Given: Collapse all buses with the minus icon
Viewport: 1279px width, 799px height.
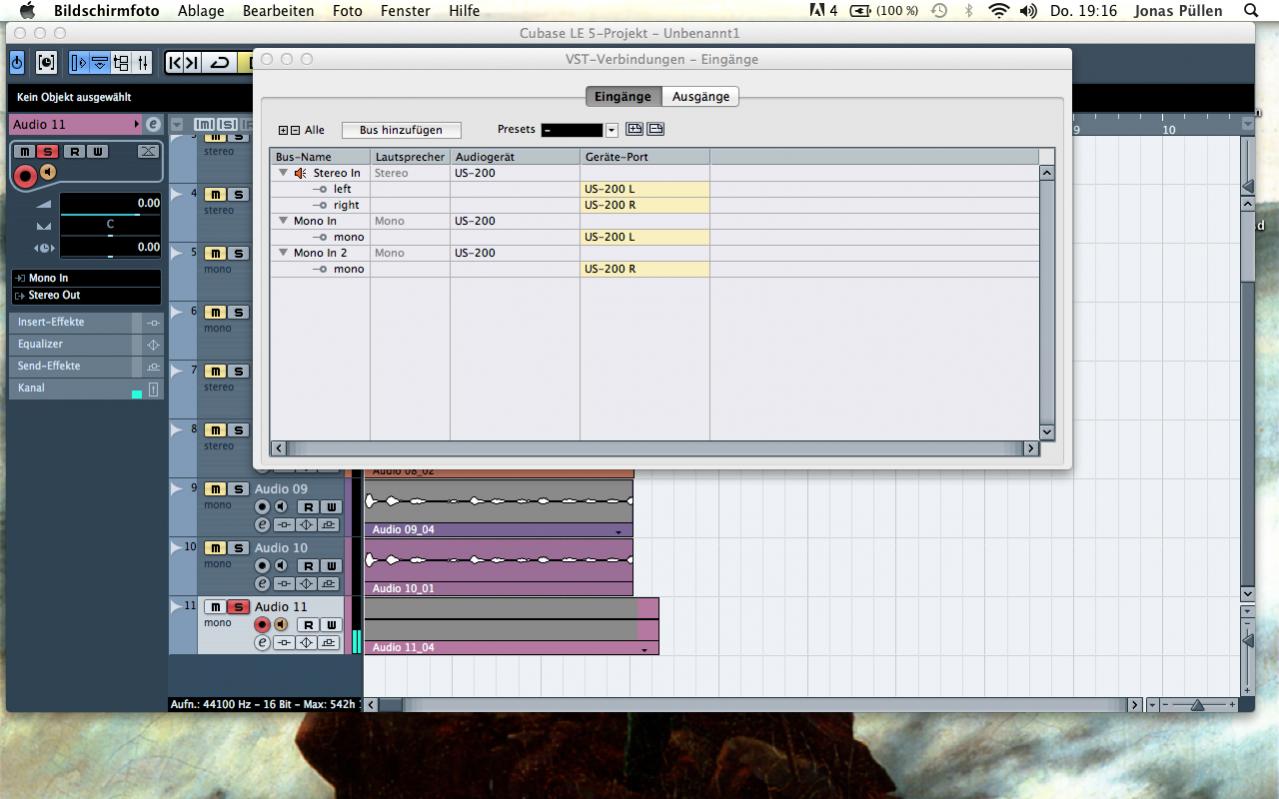Looking at the screenshot, I should tap(295, 130).
